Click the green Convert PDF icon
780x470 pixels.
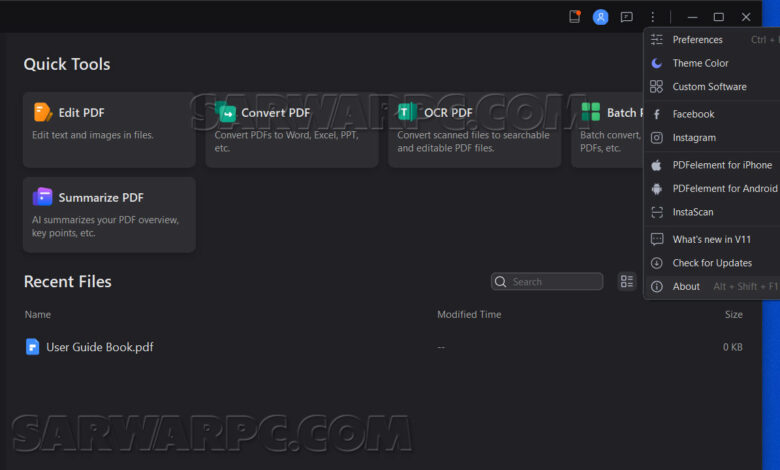[x=226, y=112]
